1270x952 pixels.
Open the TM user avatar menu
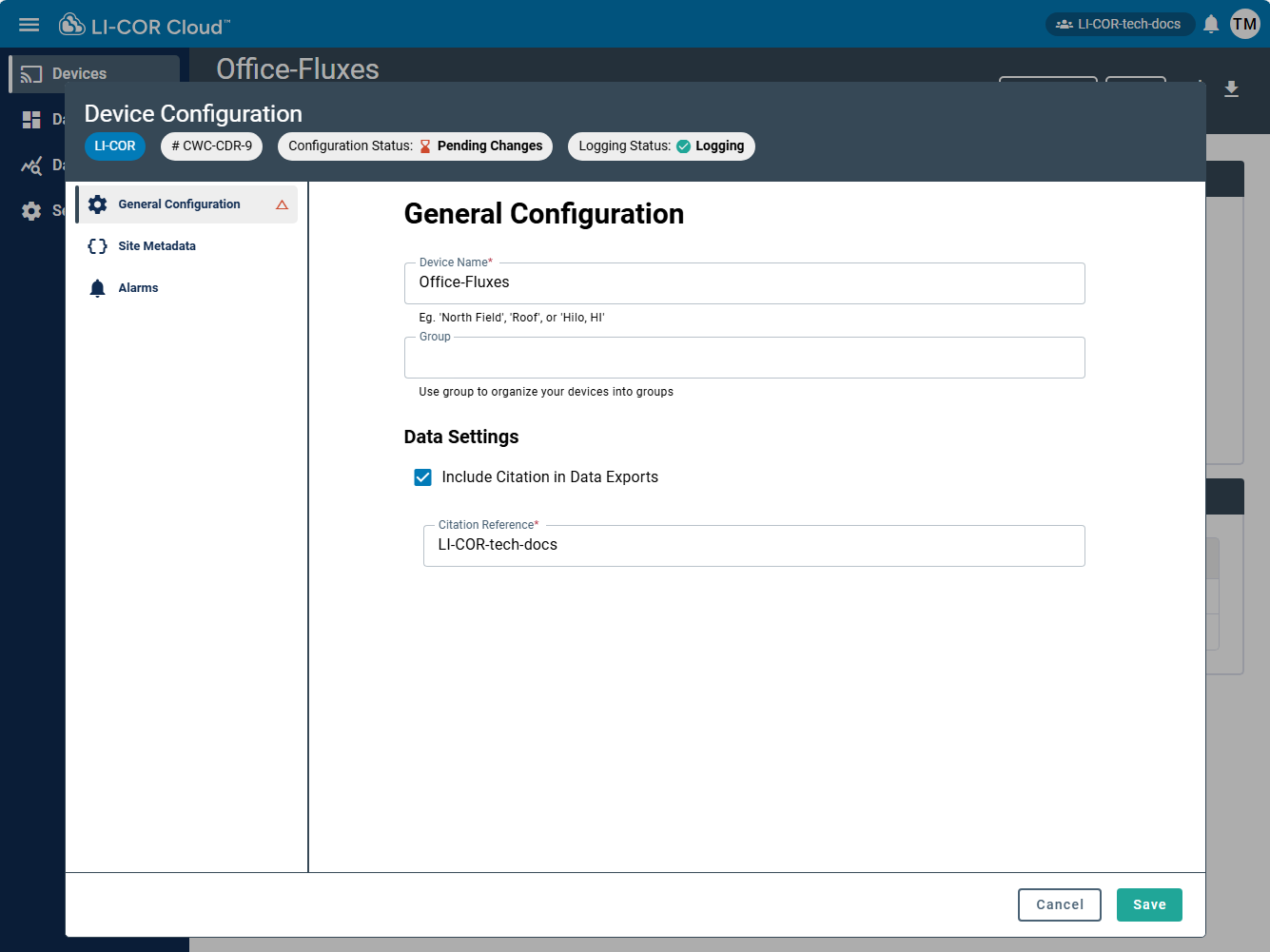1244,24
